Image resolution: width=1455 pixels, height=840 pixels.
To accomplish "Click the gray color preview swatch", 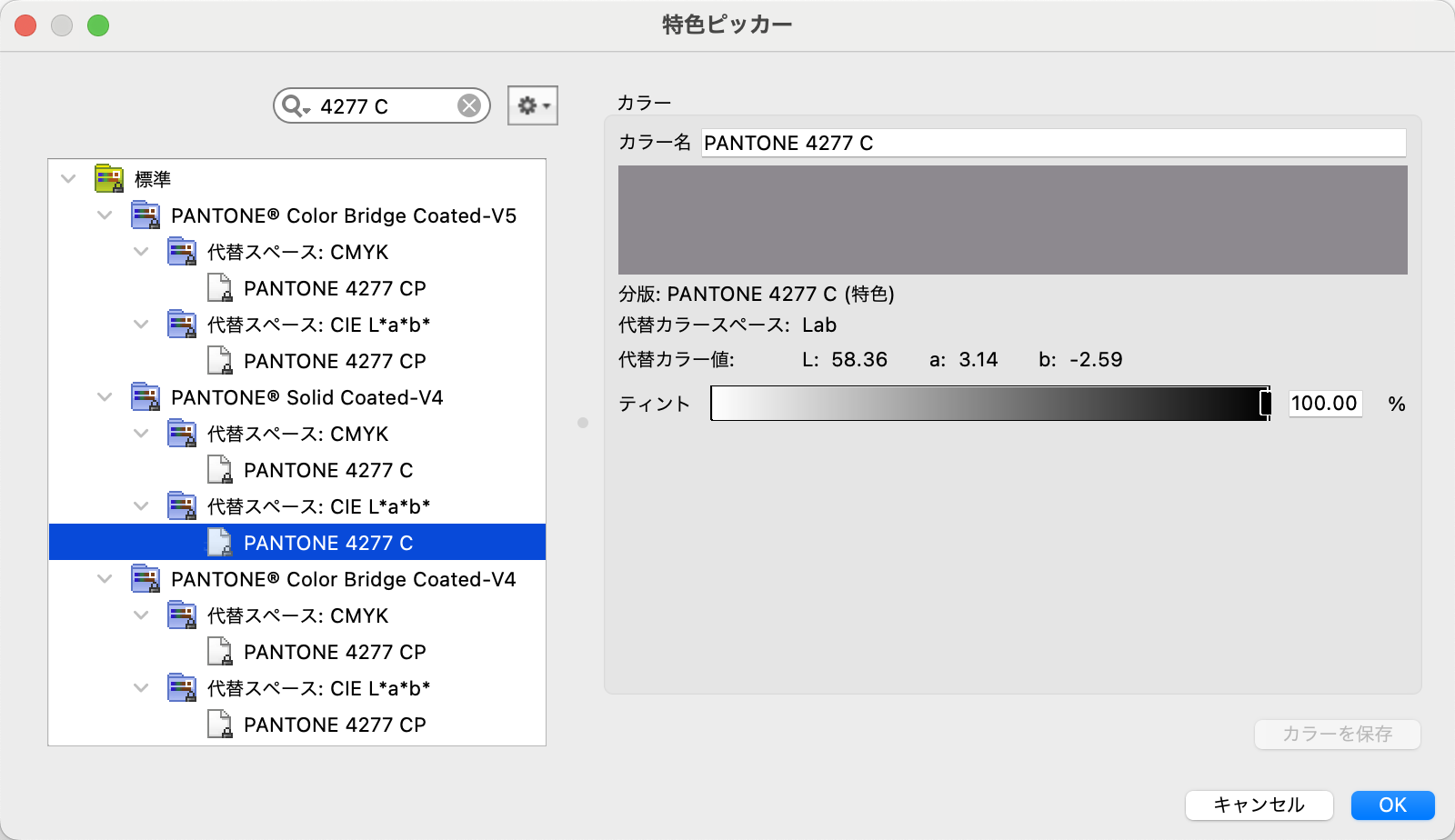I will 1013,220.
